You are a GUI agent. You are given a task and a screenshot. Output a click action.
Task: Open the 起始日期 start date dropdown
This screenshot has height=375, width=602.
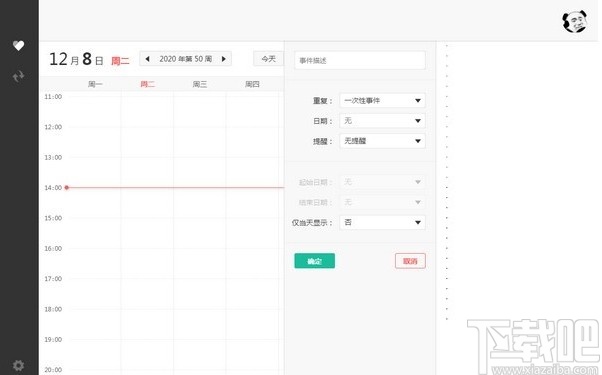coord(382,182)
